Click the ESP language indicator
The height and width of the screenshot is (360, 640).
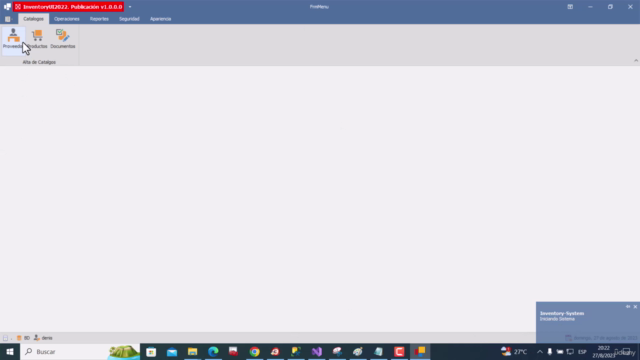click(582, 351)
